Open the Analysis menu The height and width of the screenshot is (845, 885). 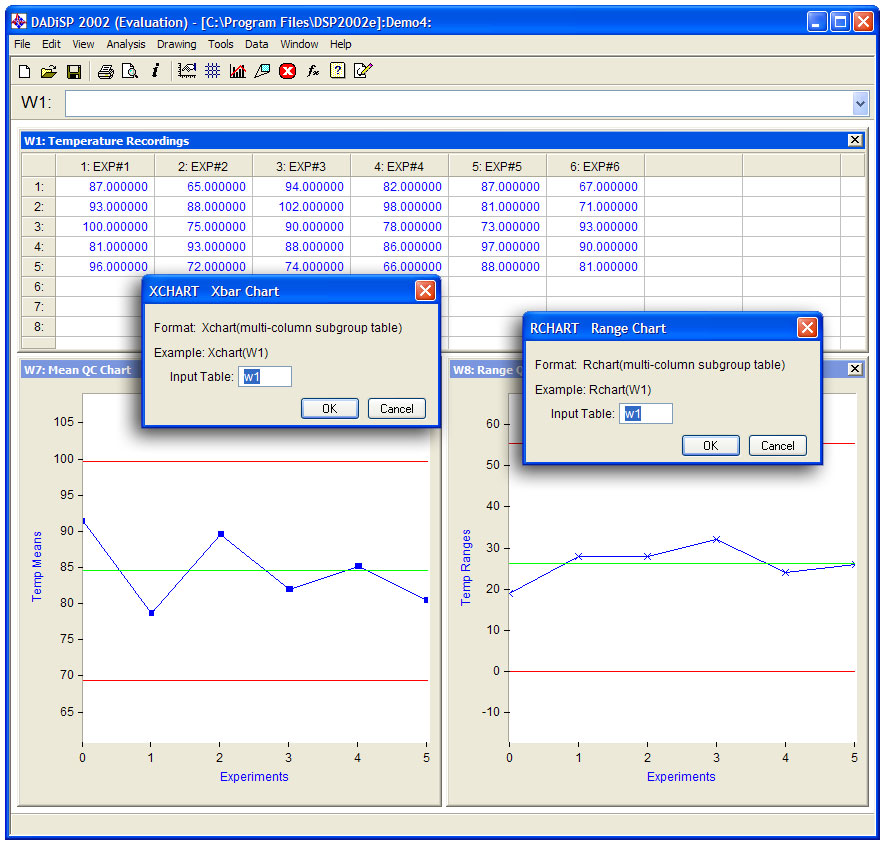pos(126,44)
